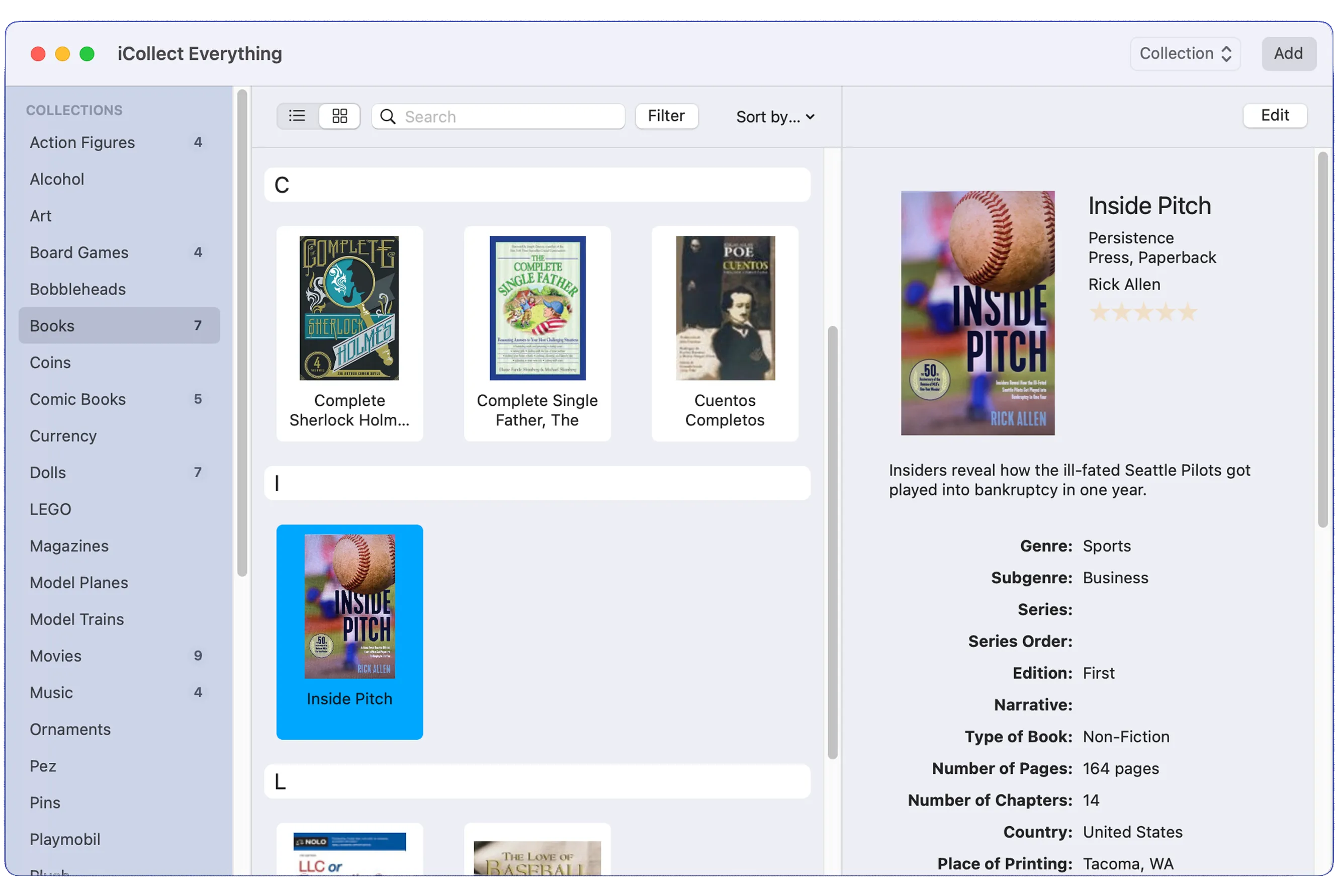Click the Edit button
Image resolution: width=1338 pixels, height=896 pixels.
click(1275, 116)
